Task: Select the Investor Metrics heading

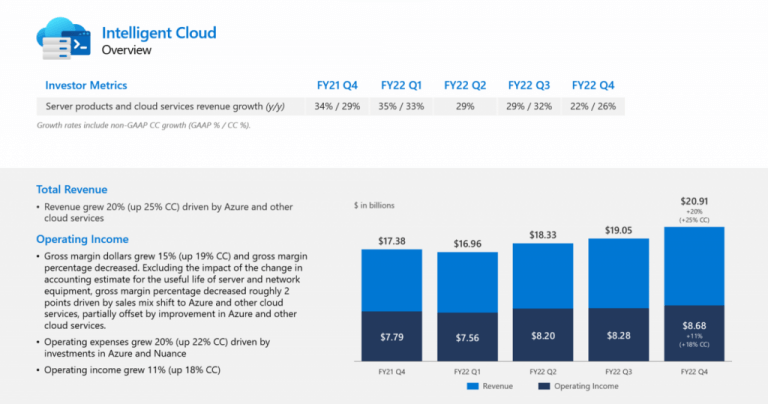Action: click(86, 85)
